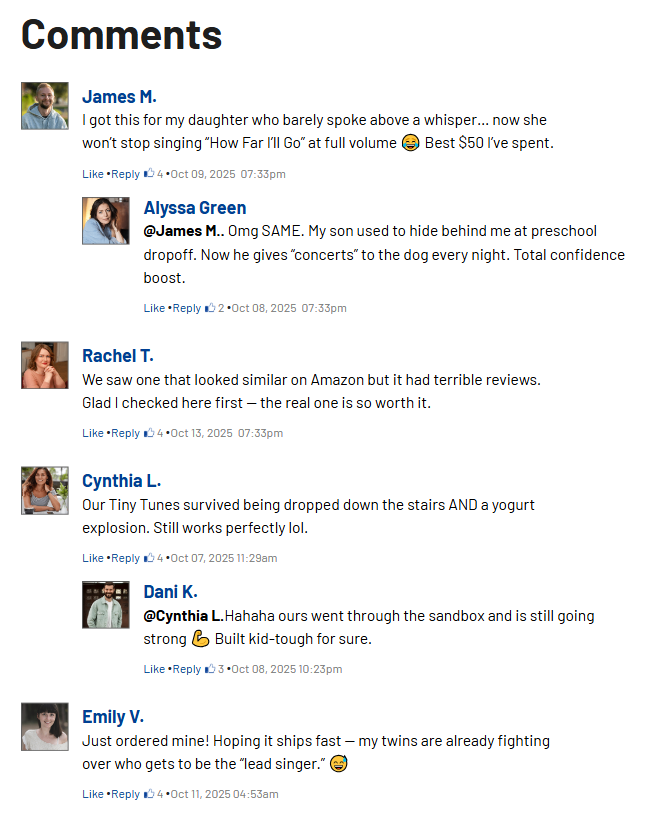Click thumbs-up icon on Alyssa Green's reply
The width and height of the screenshot is (654, 819).
210,308
